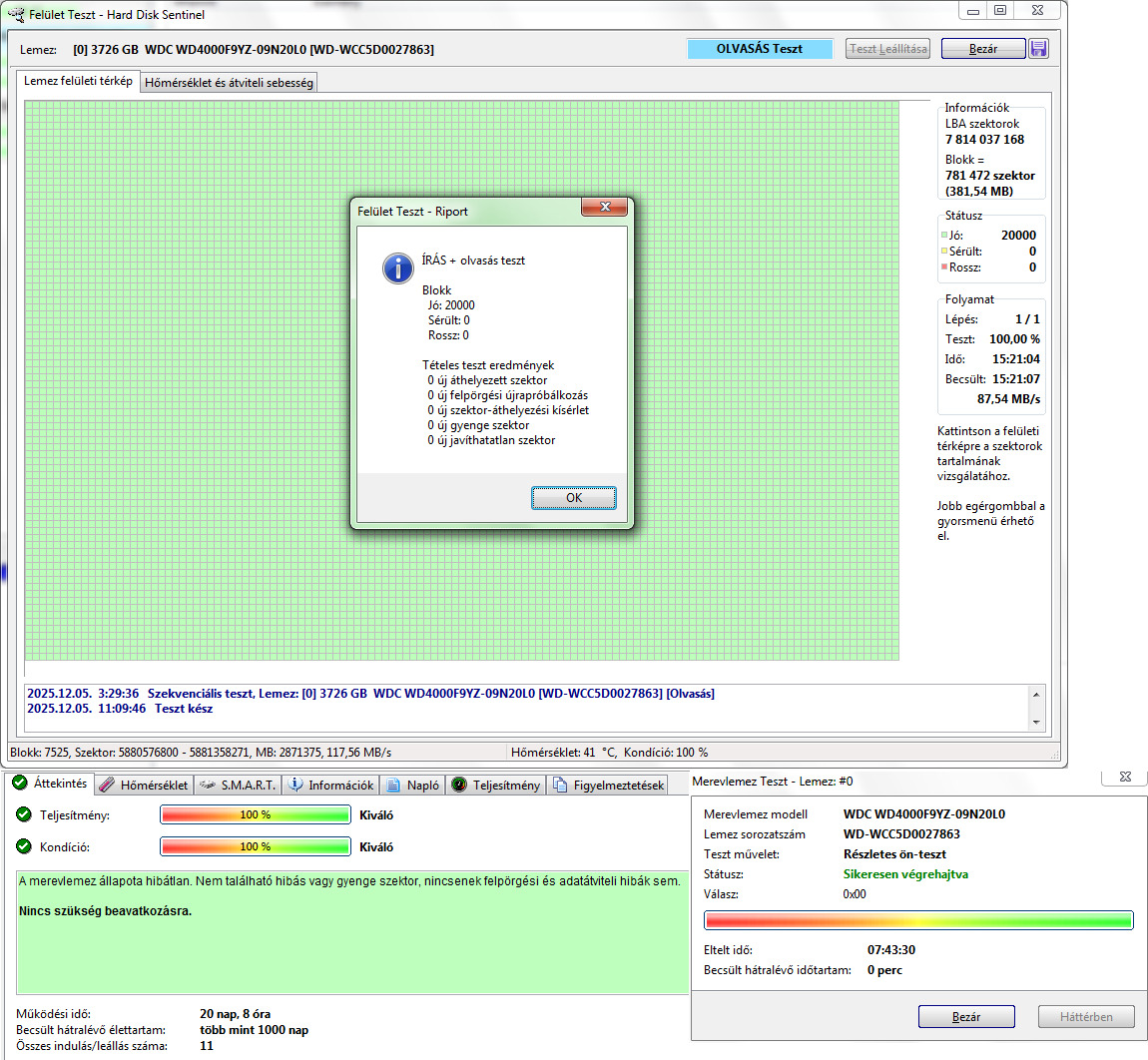Screen dimensions: 1148x1060
Task: Click the '7 814 037 168' LBA sector value
Action: (x=984, y=139)
